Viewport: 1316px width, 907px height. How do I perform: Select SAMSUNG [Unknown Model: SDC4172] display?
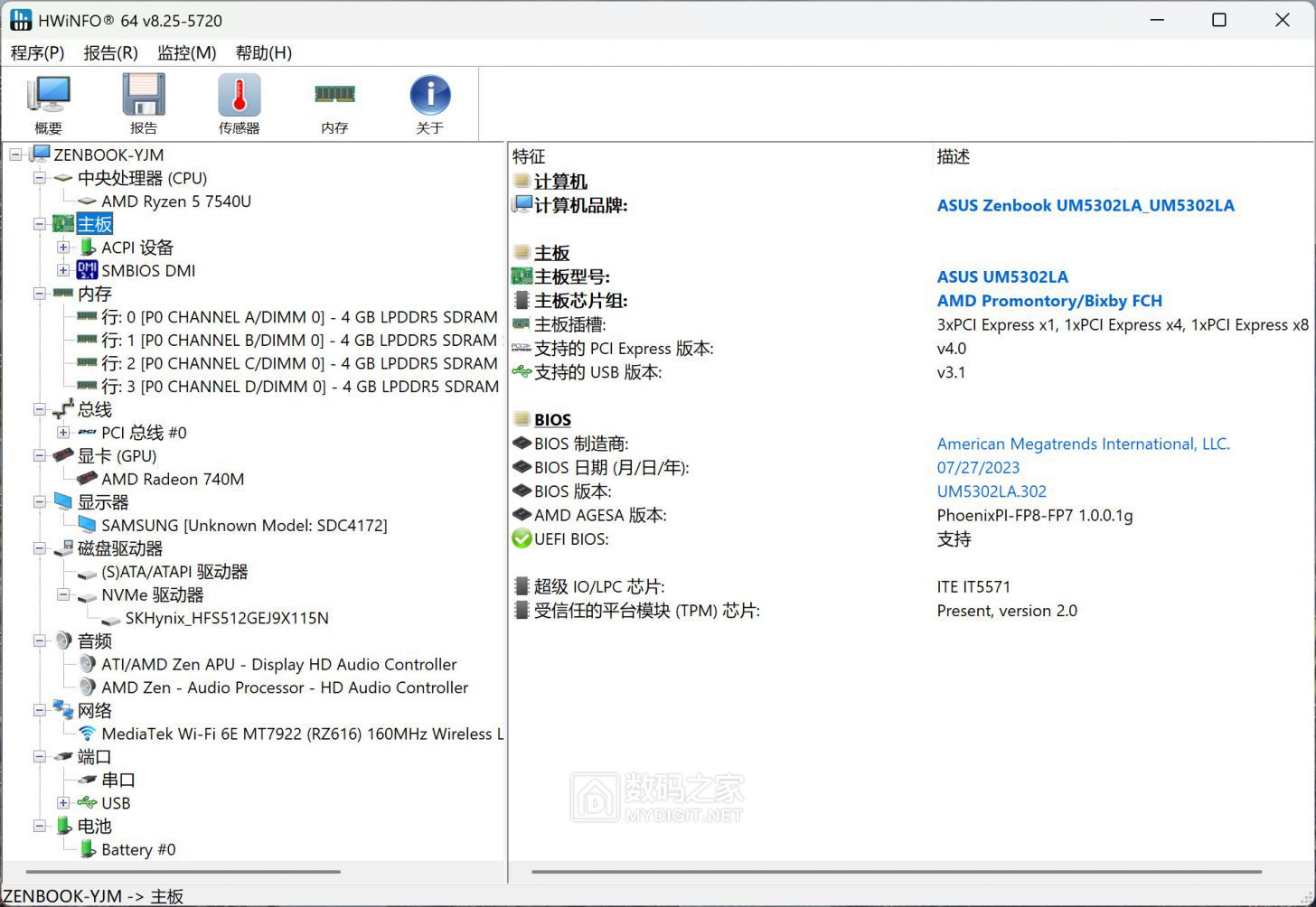click(244, 525)
